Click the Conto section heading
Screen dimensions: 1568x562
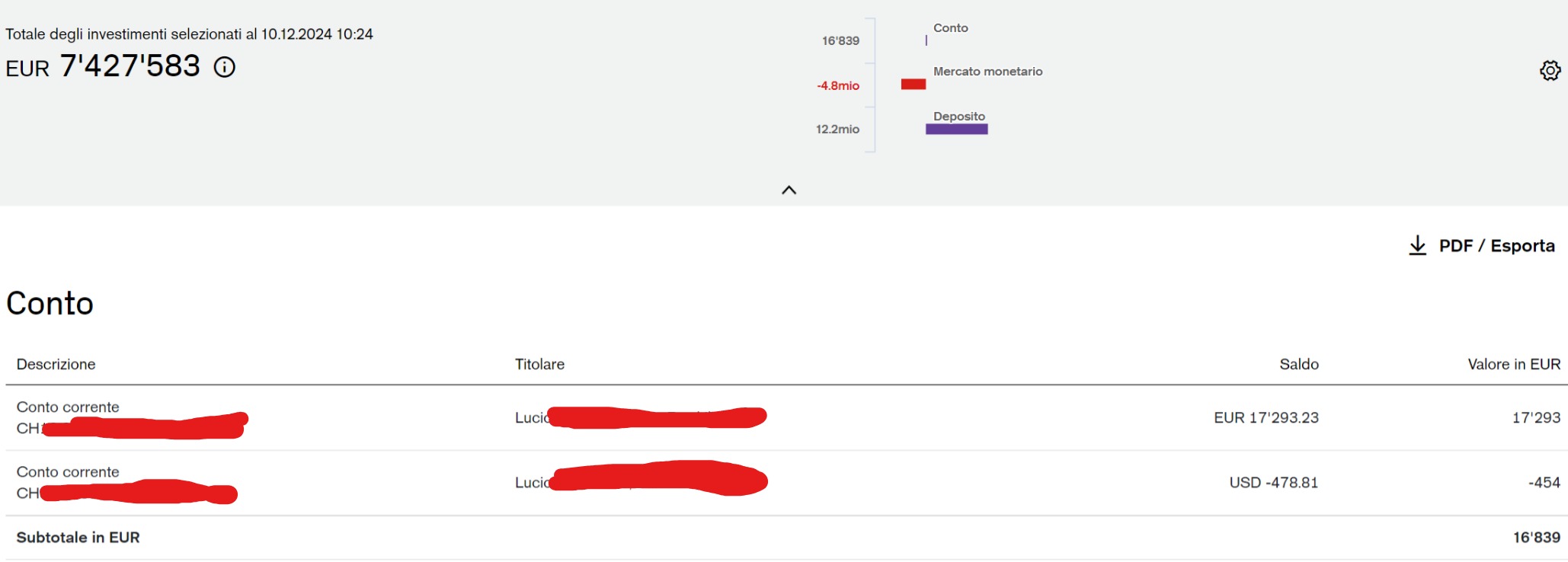[50, 304]
